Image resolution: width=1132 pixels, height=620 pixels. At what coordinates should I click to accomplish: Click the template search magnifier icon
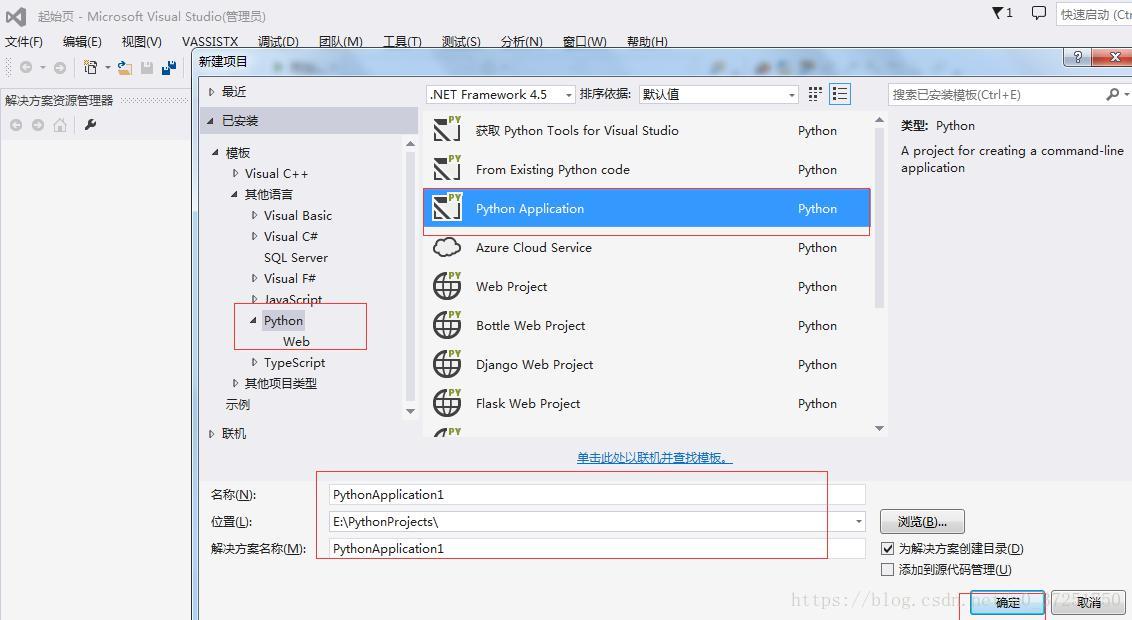[1113, 94]
